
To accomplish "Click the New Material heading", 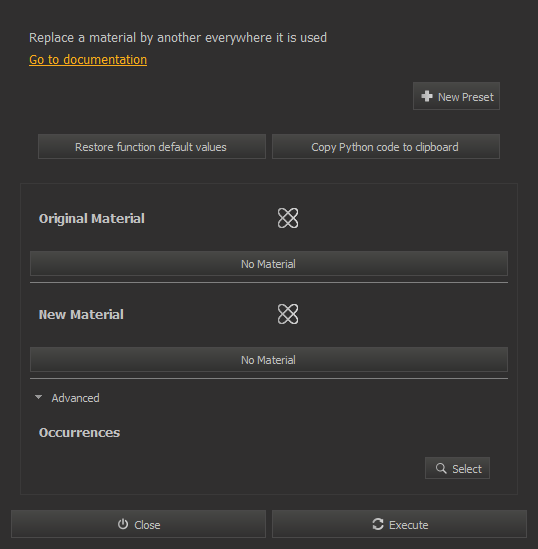I will pyautogui.click(x=81, y=314).
